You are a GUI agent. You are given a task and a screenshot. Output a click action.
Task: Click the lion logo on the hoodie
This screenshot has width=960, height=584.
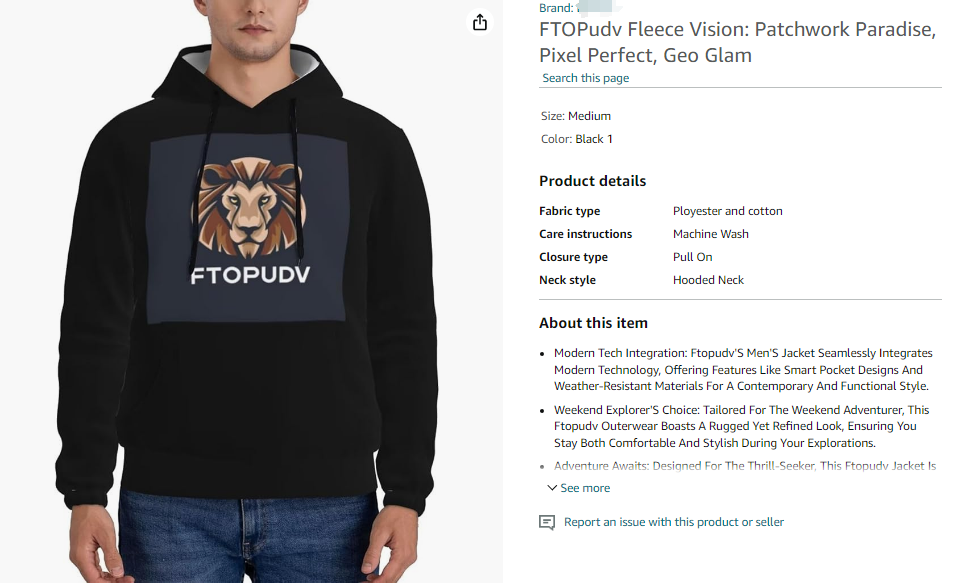coord(246,206)
